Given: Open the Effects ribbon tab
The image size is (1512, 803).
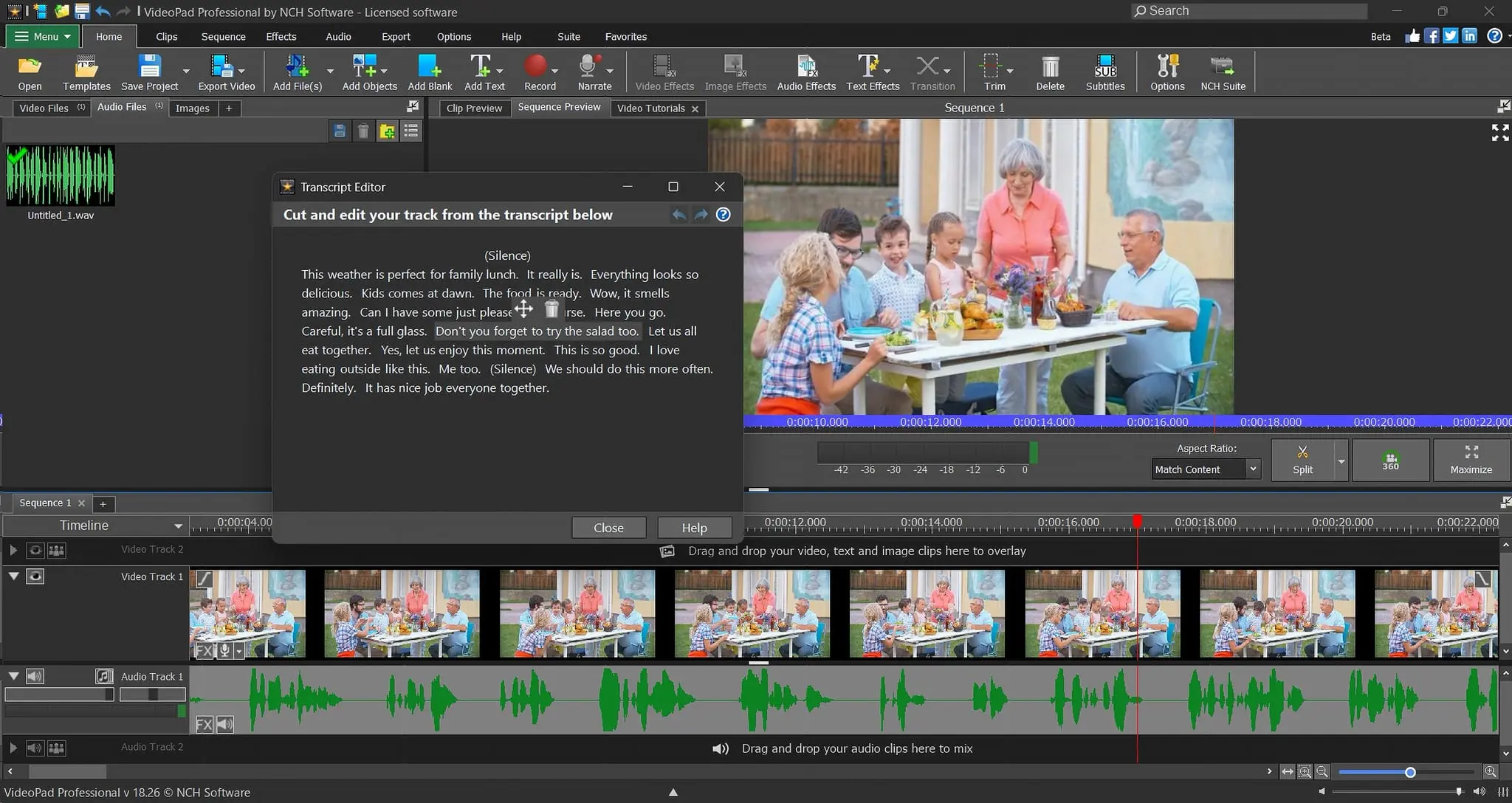Looking at the screenshot, I should pos(281,36).
